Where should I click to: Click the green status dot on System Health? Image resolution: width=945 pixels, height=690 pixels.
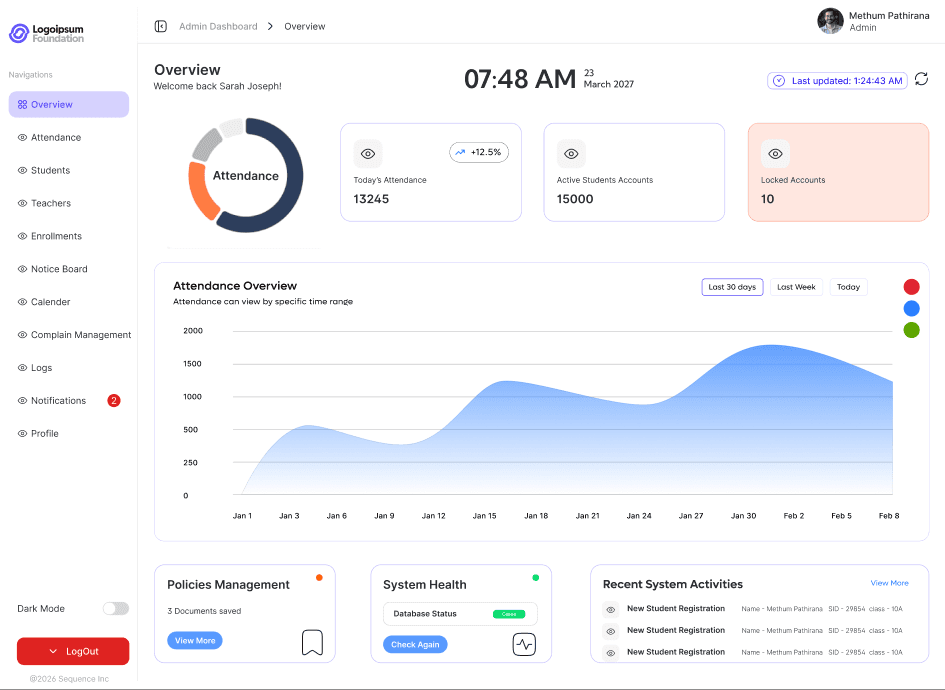point(536,577)
